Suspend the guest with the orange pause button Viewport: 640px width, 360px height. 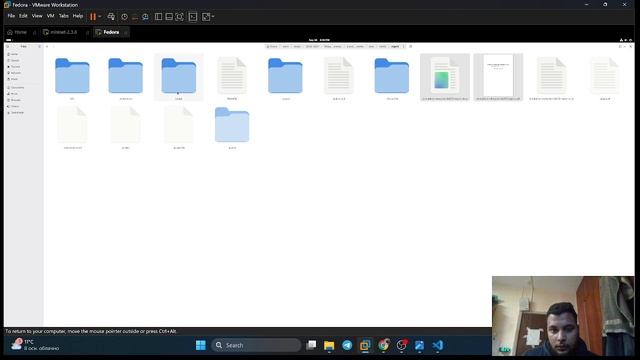click(x=93, y=17)
